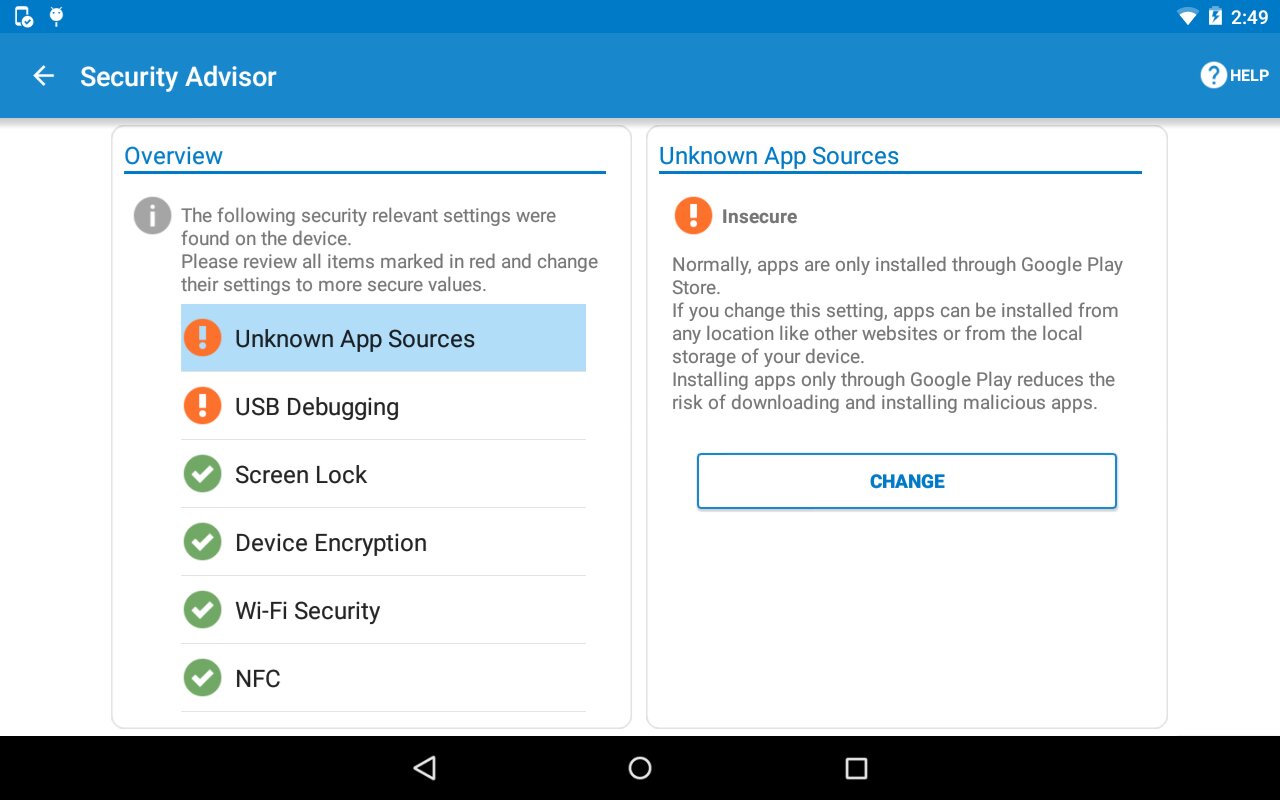The height and width of the screenshot is (800, 1280).
Task: Click green checkmark beside Wi-Fi Security
Action: coord(203,610)
